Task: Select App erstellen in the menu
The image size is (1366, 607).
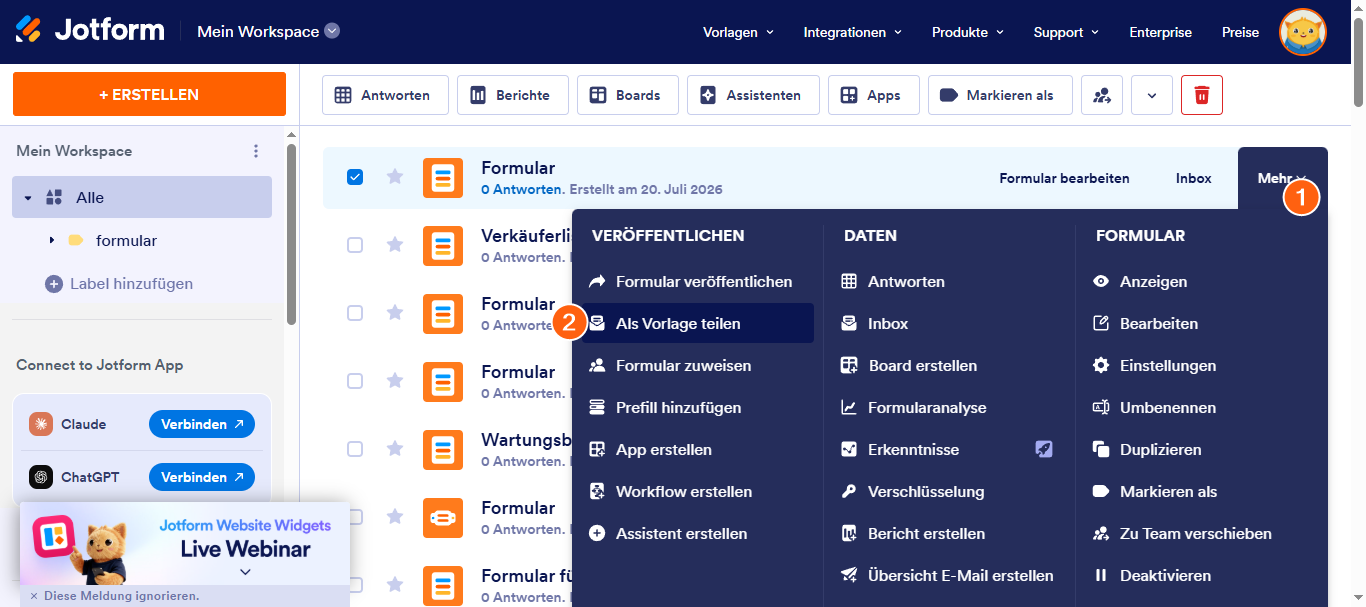Action: 698,450
